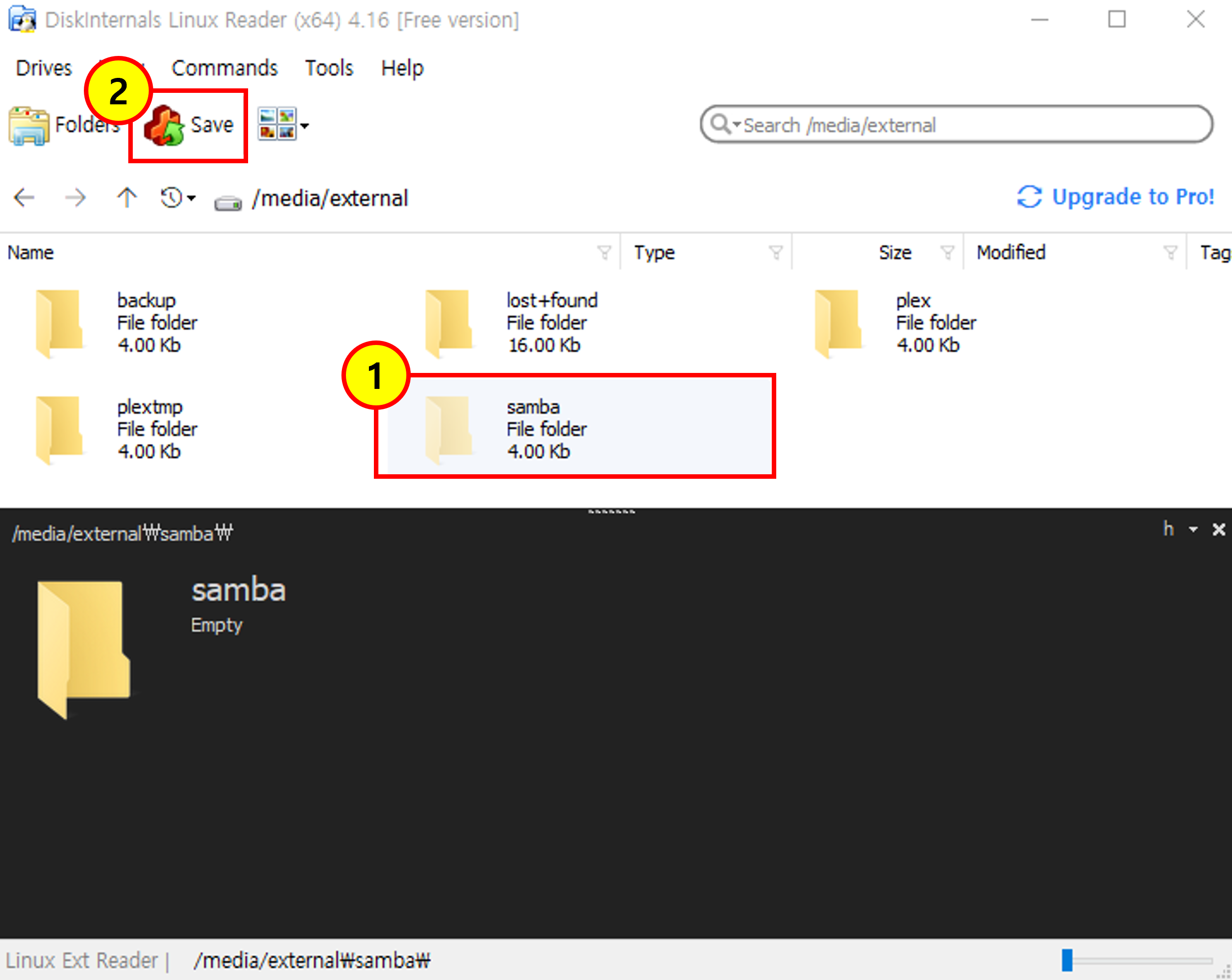The height and width of the screenshot is (980, 1232).
Task: Navigate forward with the right arrow
Action: tap(75, 198)
